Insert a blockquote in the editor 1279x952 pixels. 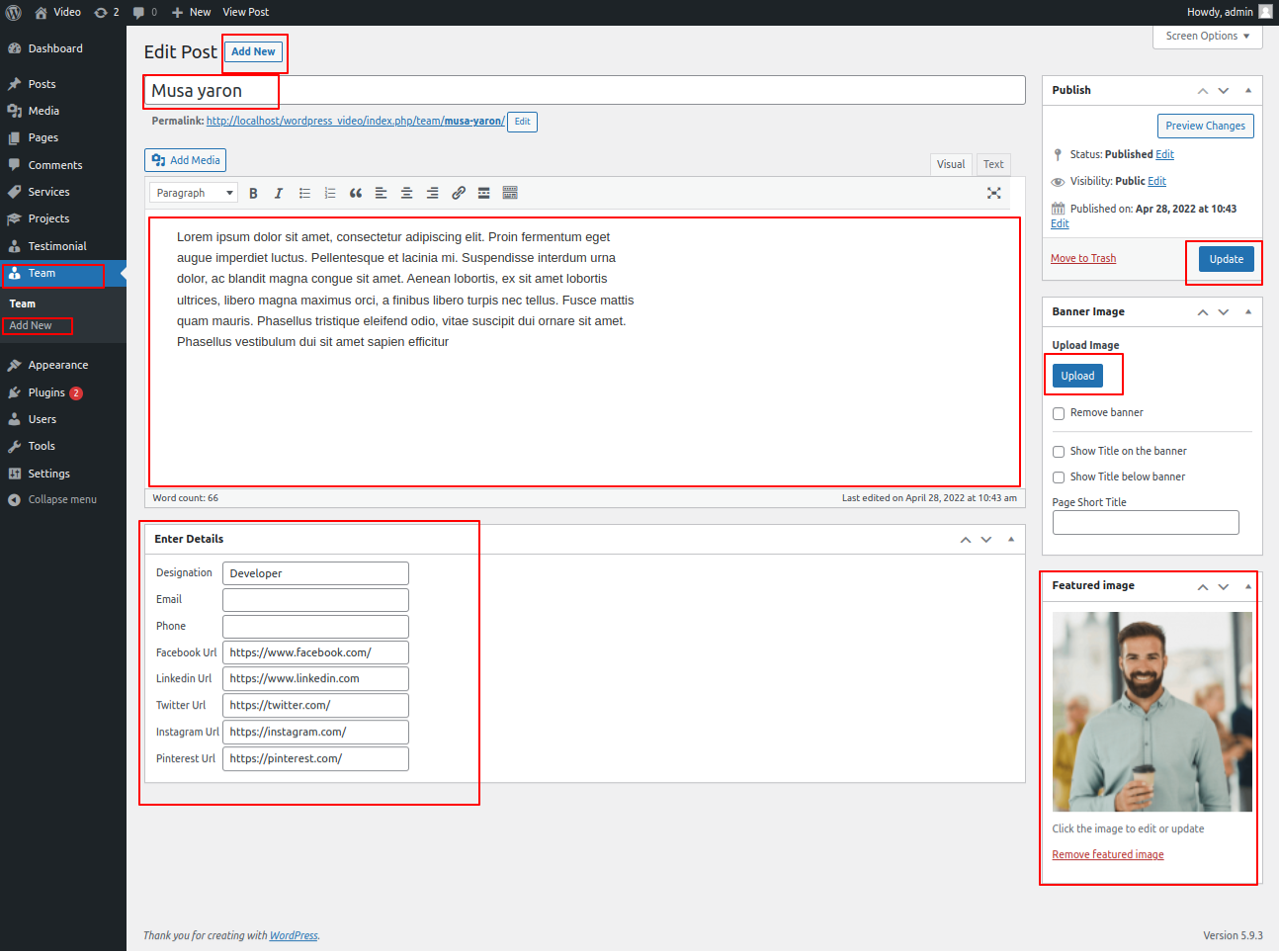coord(356,194)
